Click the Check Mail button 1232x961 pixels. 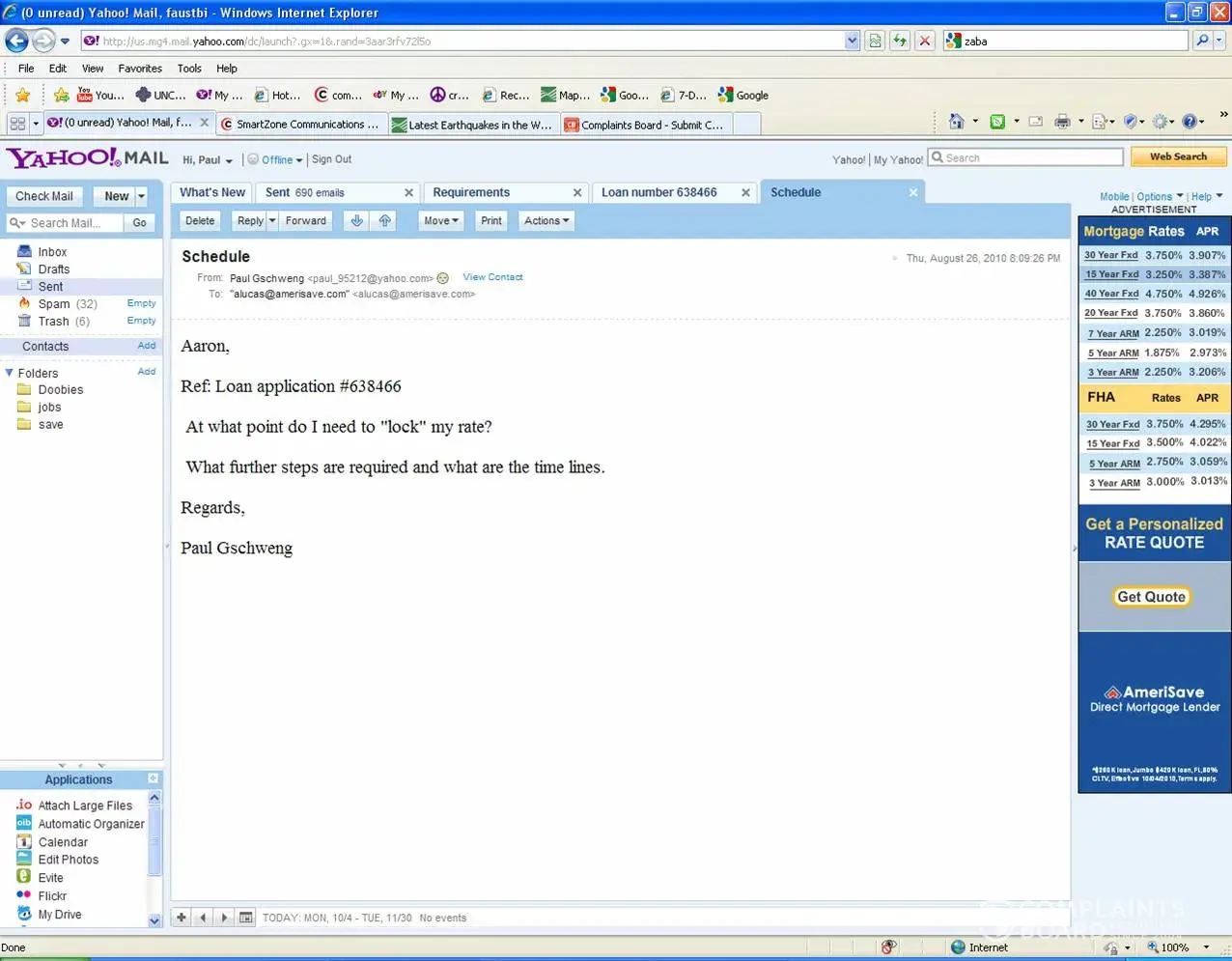[x=44, y=196]
